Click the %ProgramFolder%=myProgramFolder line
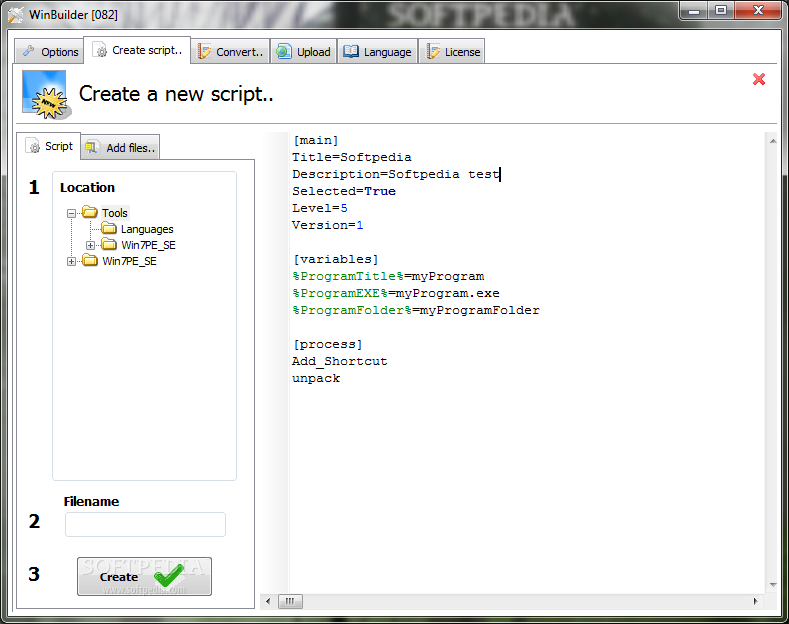This screenshot has height=624, width=789. pos(416,310)
